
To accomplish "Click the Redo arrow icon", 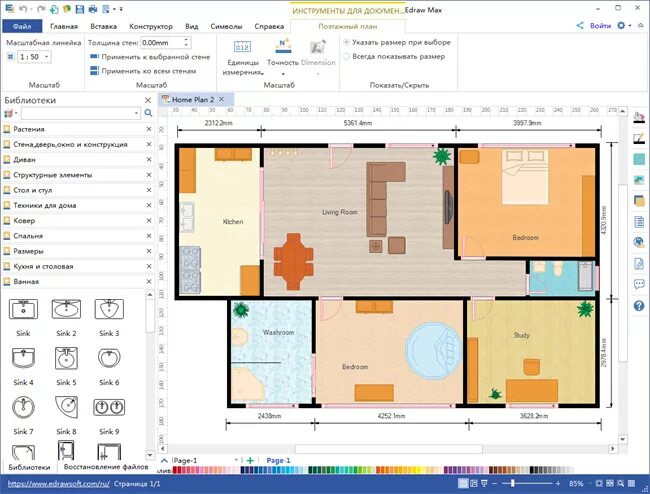I will pyautogui.click(x=41, y=9).
